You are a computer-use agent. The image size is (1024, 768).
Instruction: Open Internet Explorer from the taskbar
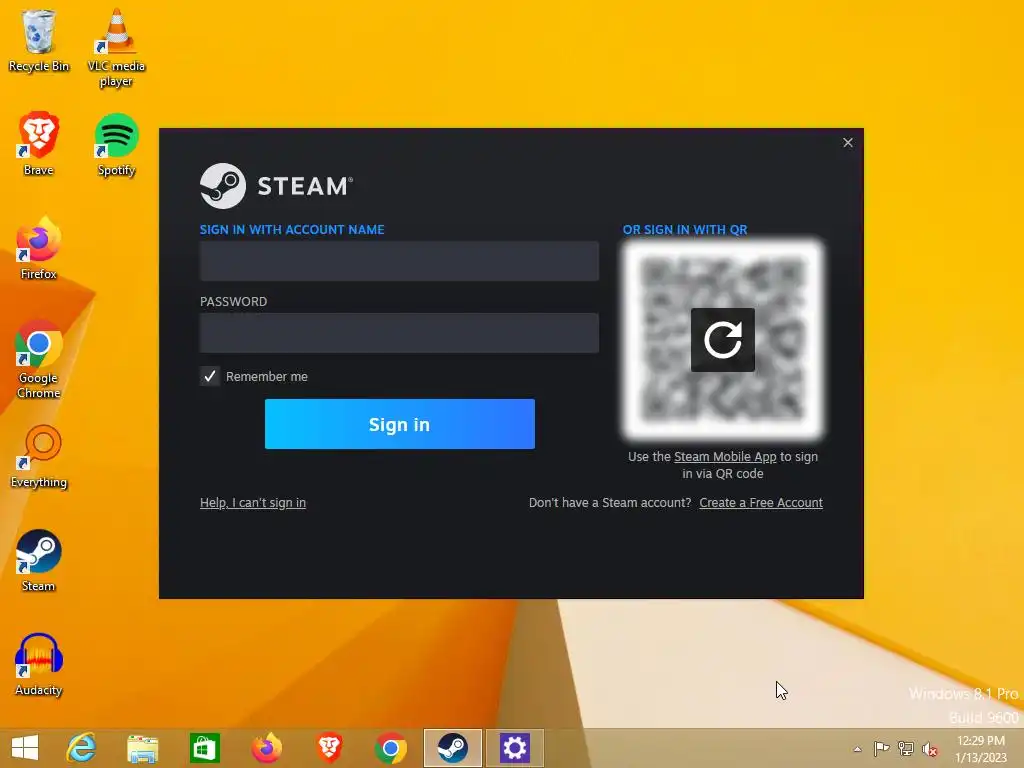click(x=81, y=748)
